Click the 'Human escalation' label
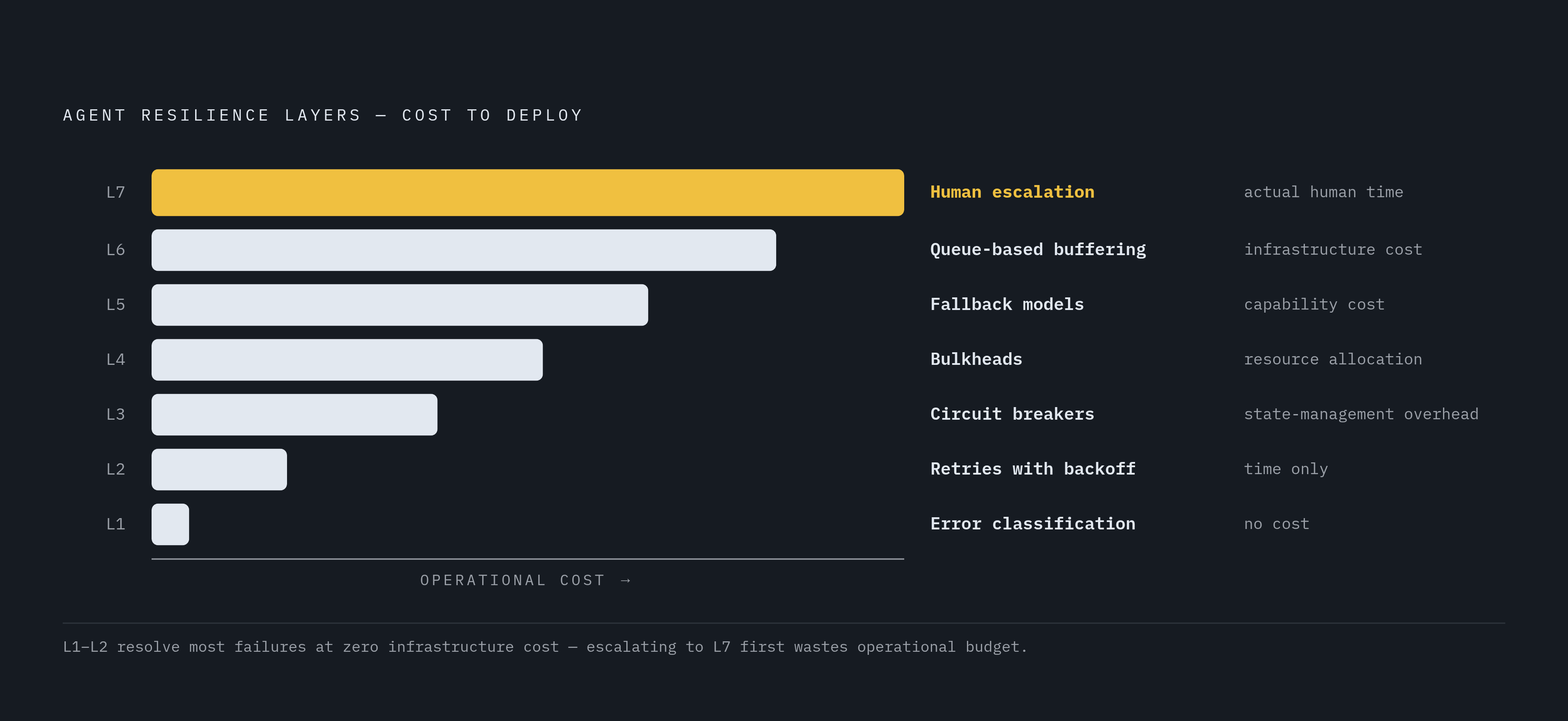Screen dimensions: 1568x721 1012,192
